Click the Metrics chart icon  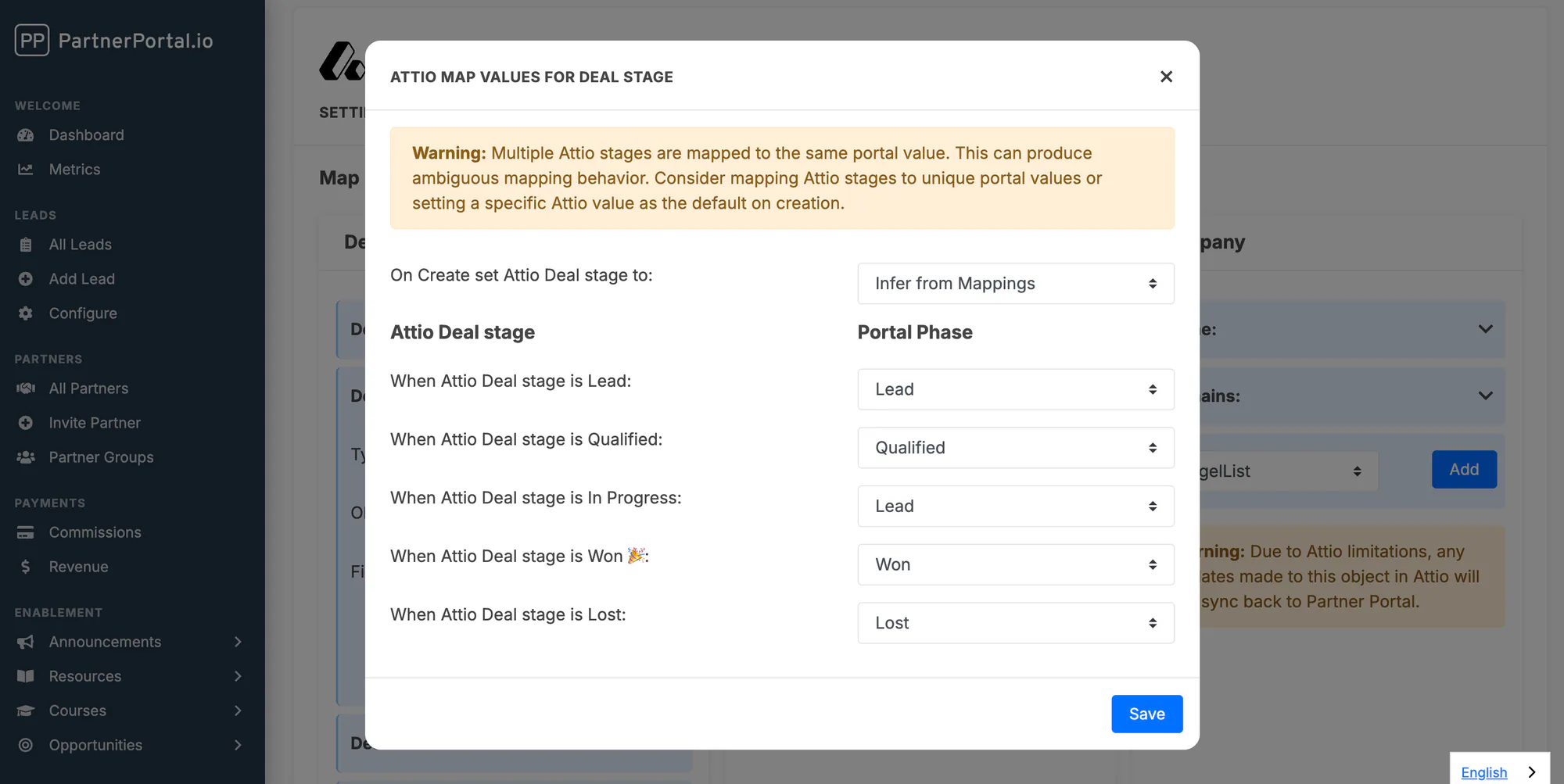point(26,170)
